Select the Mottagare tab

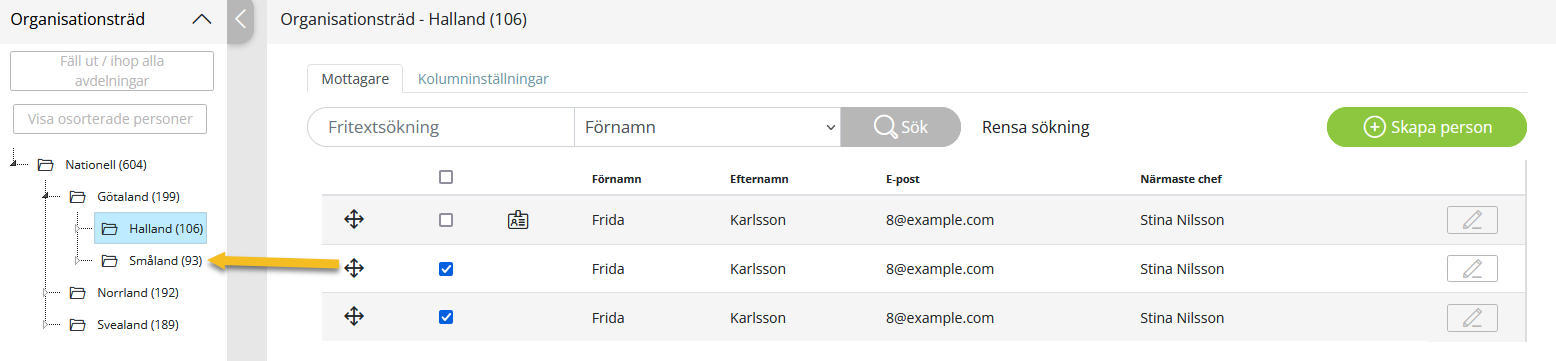click(355, 79)
